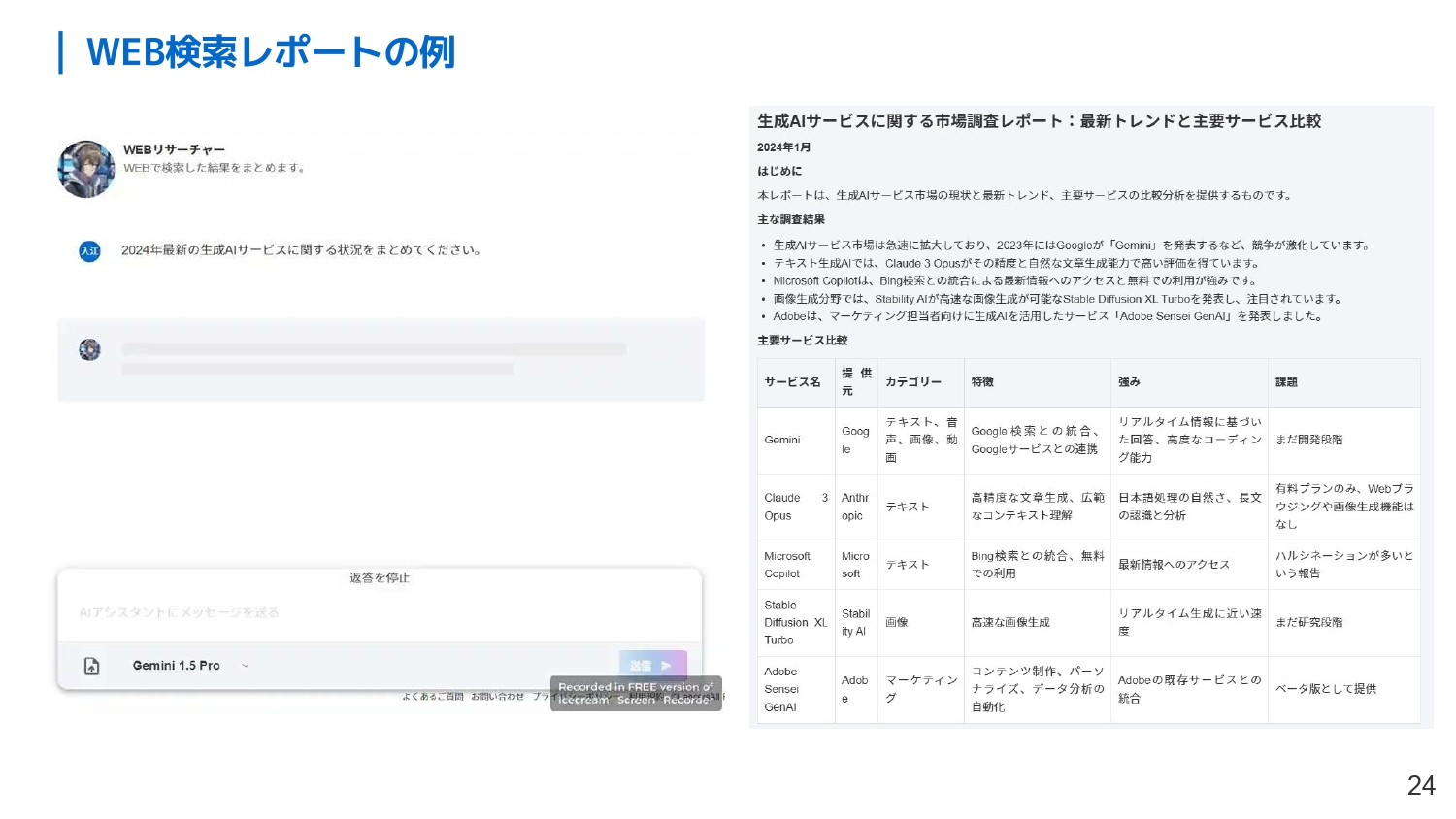Open the Gemini 1.5 Pro model dropdown
The width and height of the screenshot is (1456, 819).
[x=190, y=666]
